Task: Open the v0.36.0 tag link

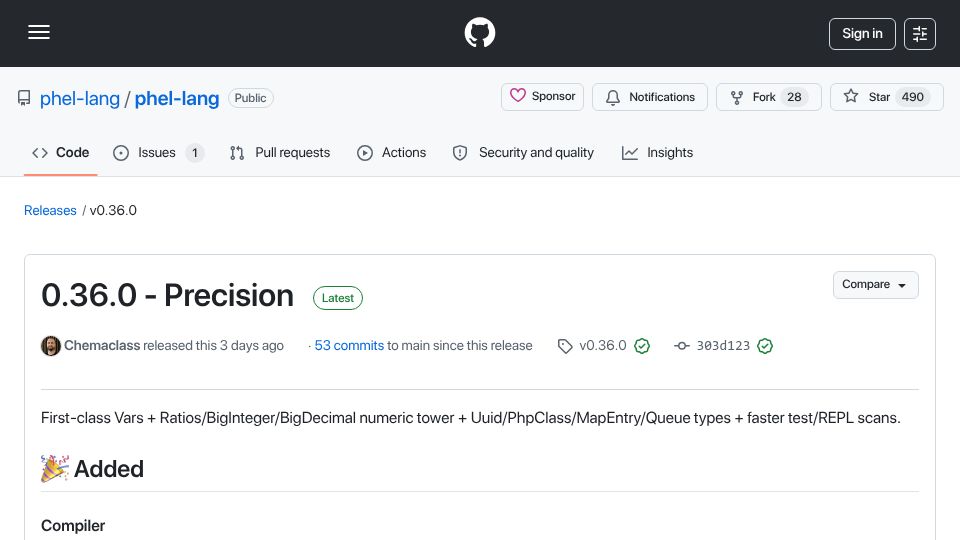Action: [x=602, y=345]
